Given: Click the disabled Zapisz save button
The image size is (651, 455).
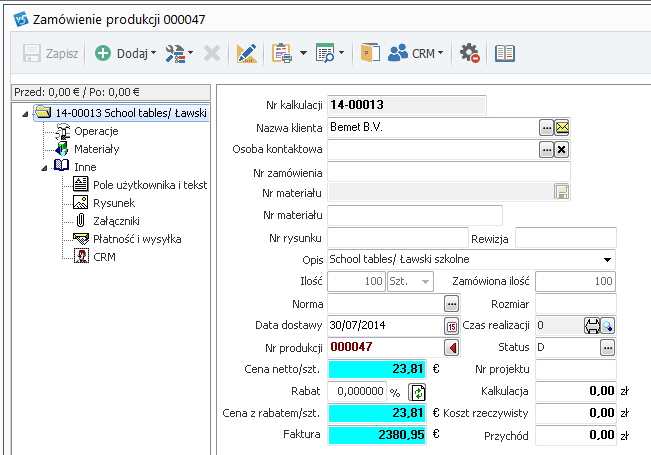Looking at the screenshot, I should coord(50,54).
